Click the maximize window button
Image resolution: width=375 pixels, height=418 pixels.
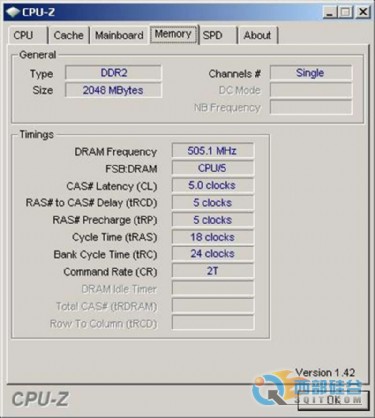pos(346,13)
